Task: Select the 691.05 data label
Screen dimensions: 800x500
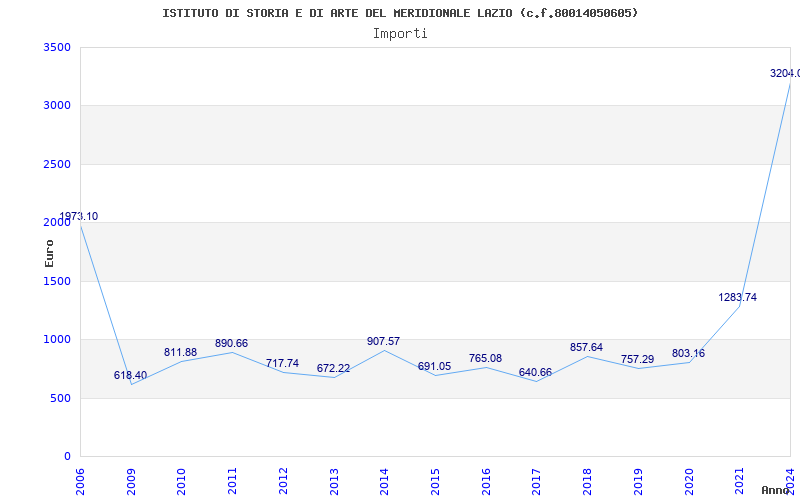Action: point(434,366)
